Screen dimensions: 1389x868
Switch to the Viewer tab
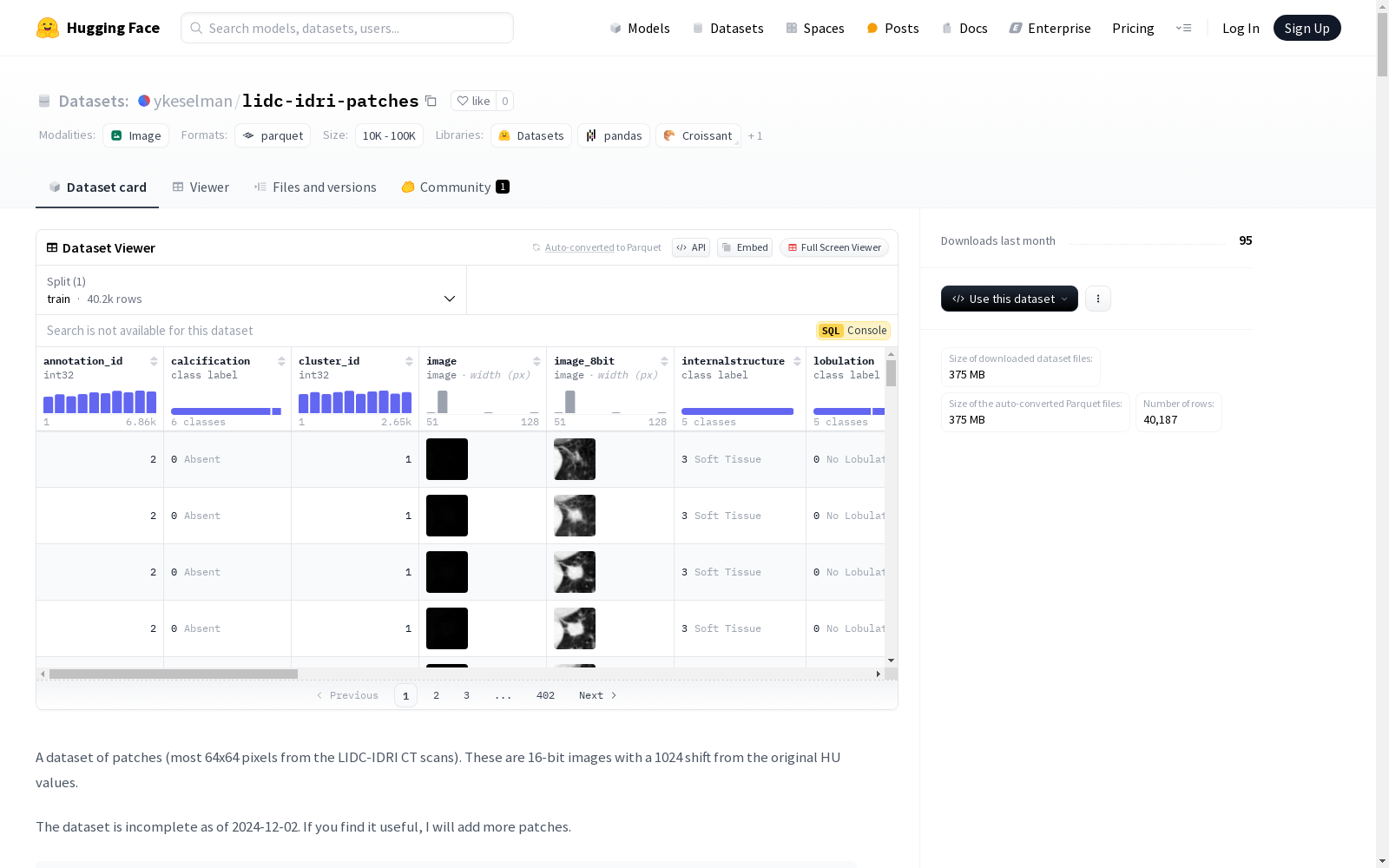point(201,187)
